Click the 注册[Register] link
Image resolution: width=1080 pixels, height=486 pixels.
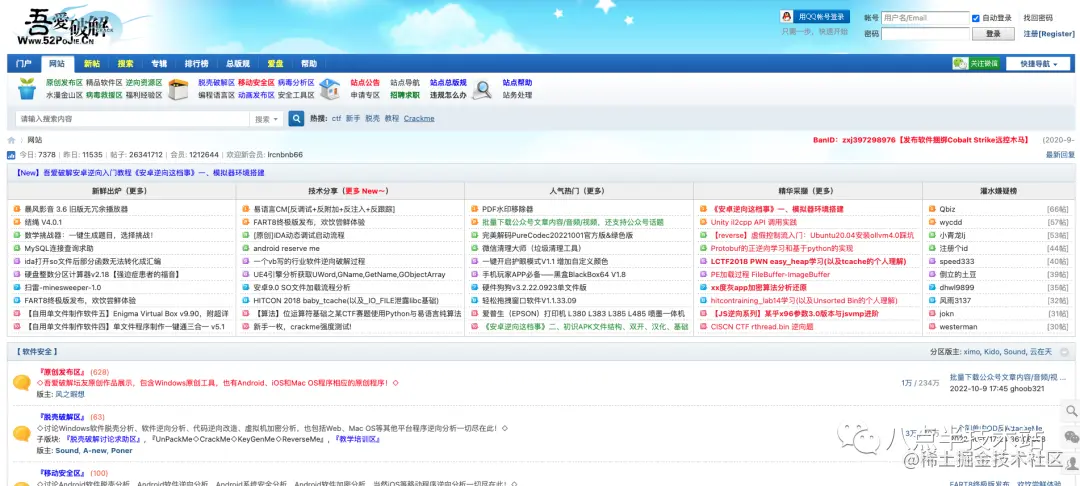(x=1048, y=33)
